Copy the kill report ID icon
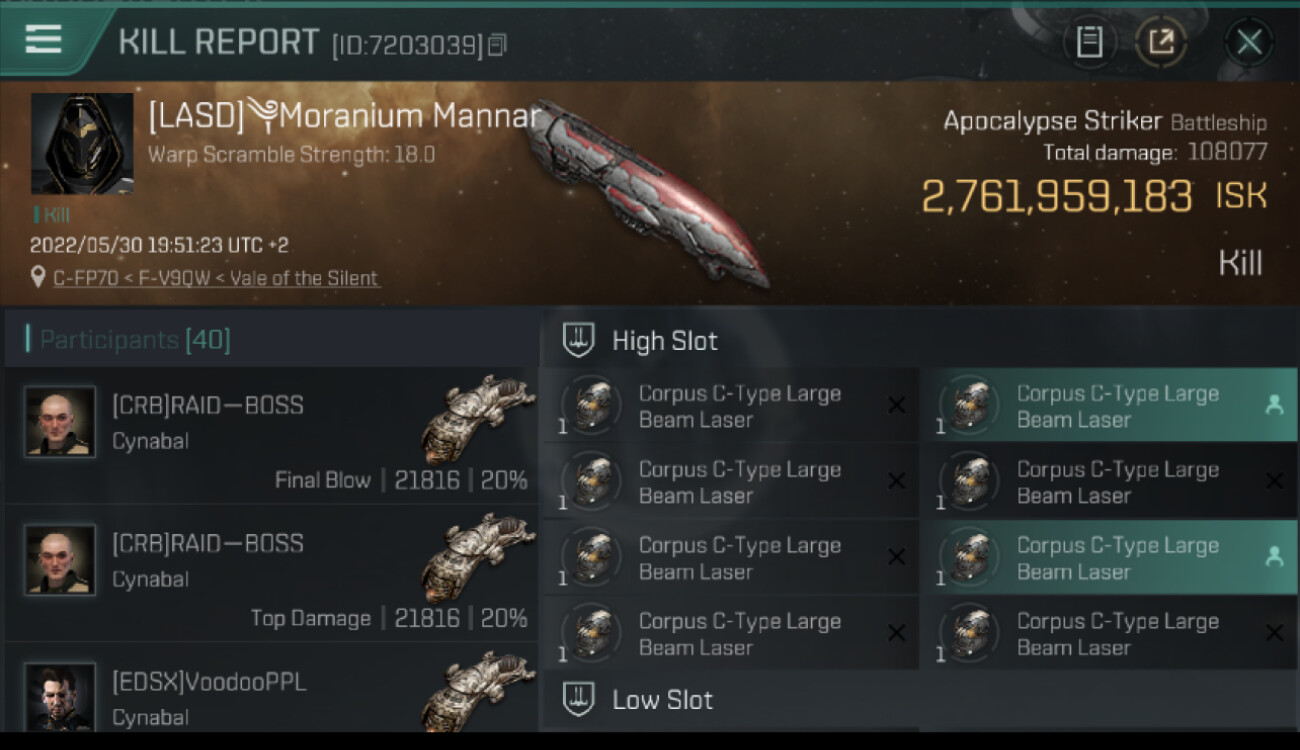 (497, 44)
